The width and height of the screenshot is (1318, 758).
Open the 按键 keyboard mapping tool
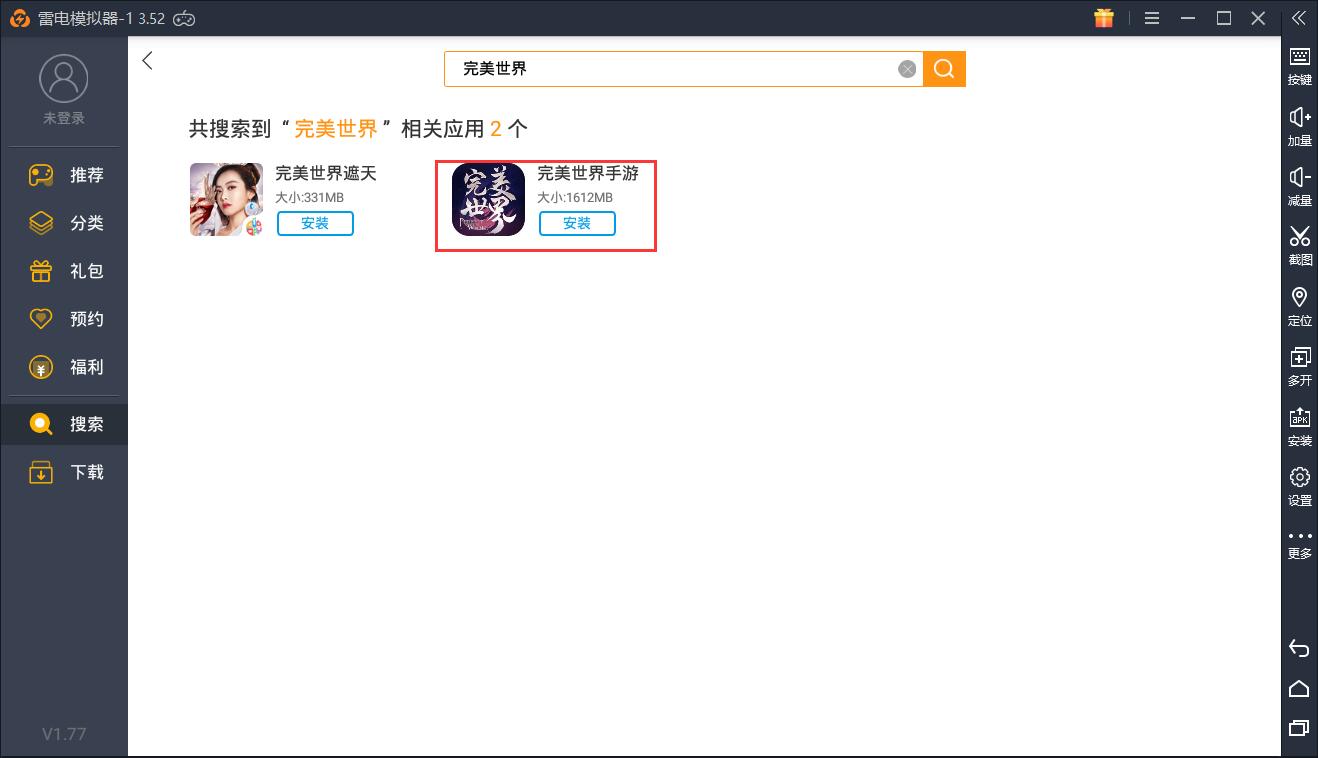tap(1300, 65)
